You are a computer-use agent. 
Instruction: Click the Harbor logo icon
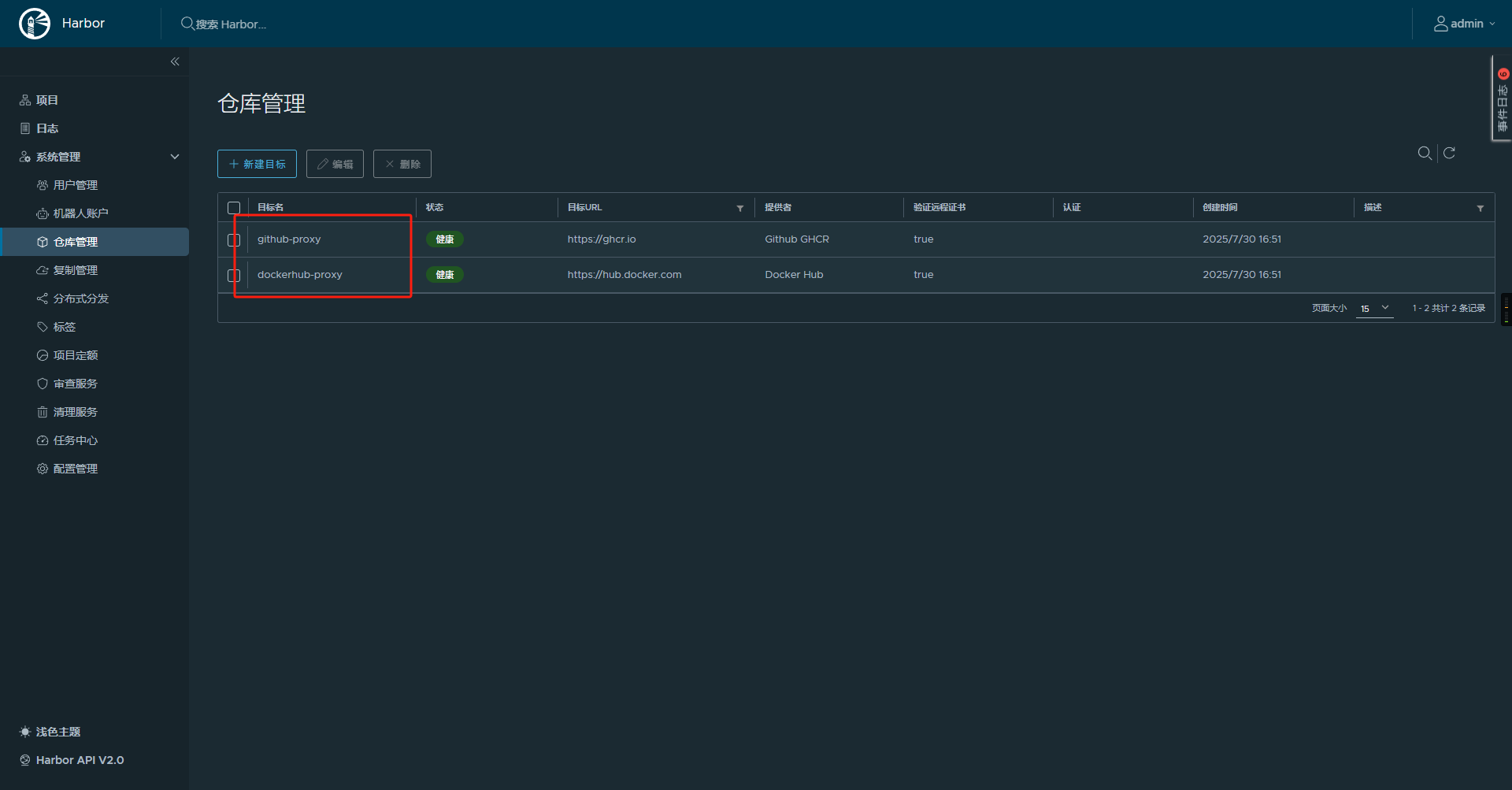point(35,24)
